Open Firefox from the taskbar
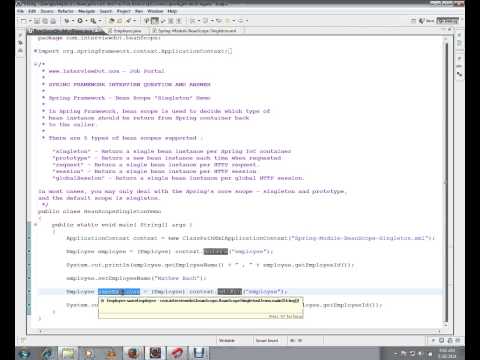The width and height of the screenshot is (480, 360). [x=133, y=353]
